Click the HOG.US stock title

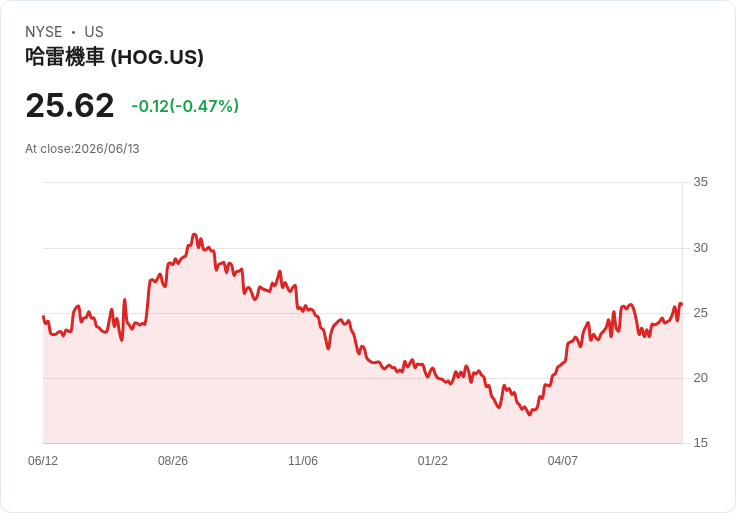tap(114, 57)
